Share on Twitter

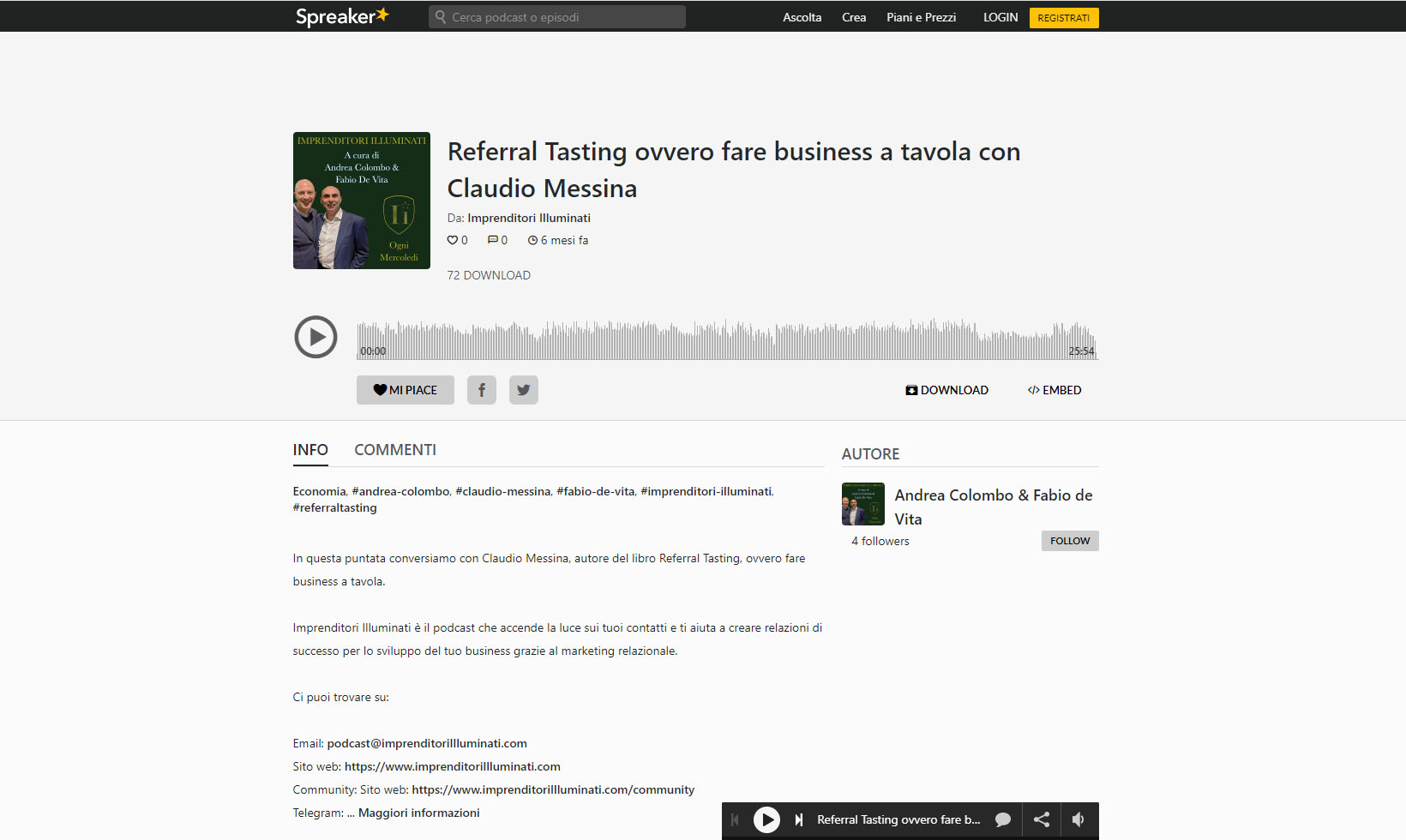click(524, 390)
